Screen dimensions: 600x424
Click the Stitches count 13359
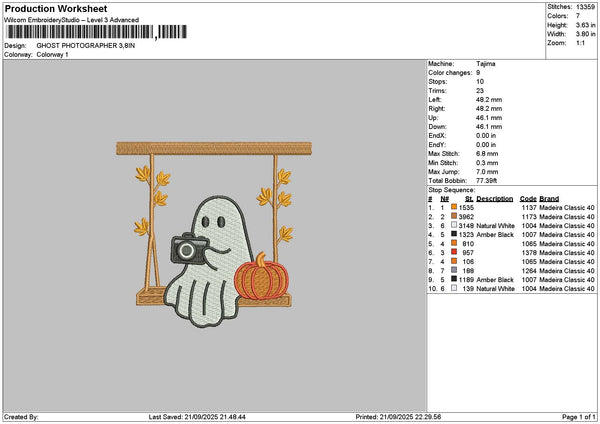click(586, 6)
